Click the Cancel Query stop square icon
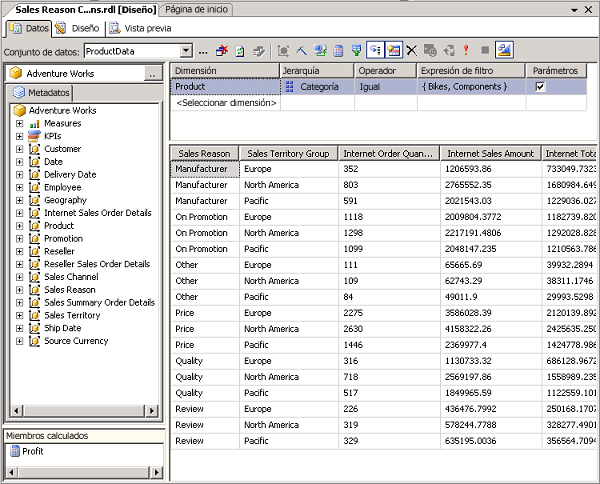Image resolution: width=600 pixels, height=484 pixels. [485, 50]
